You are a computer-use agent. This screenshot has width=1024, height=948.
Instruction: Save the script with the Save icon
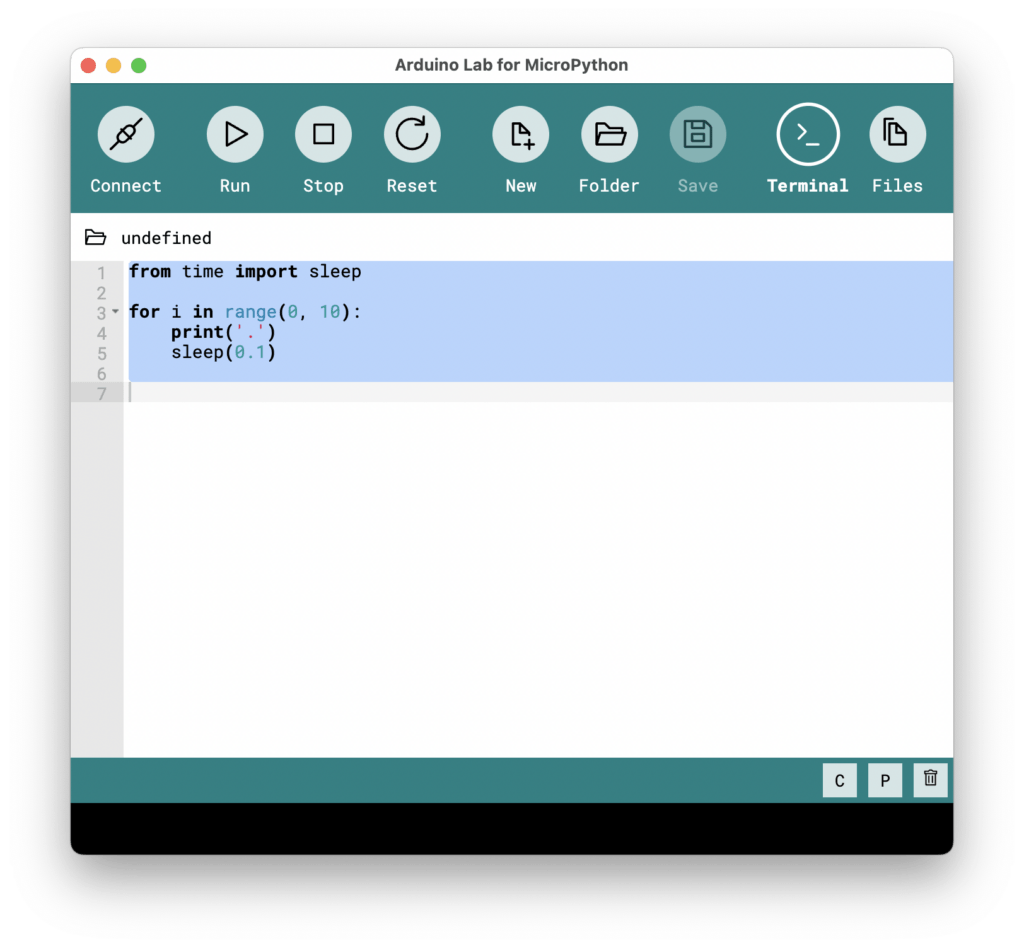[x=697, y=134]
